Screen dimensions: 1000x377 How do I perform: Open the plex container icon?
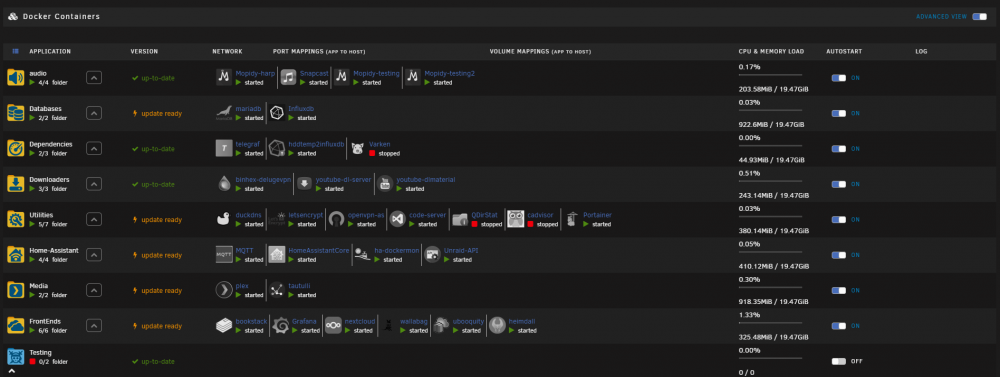(x=224, y=290)
